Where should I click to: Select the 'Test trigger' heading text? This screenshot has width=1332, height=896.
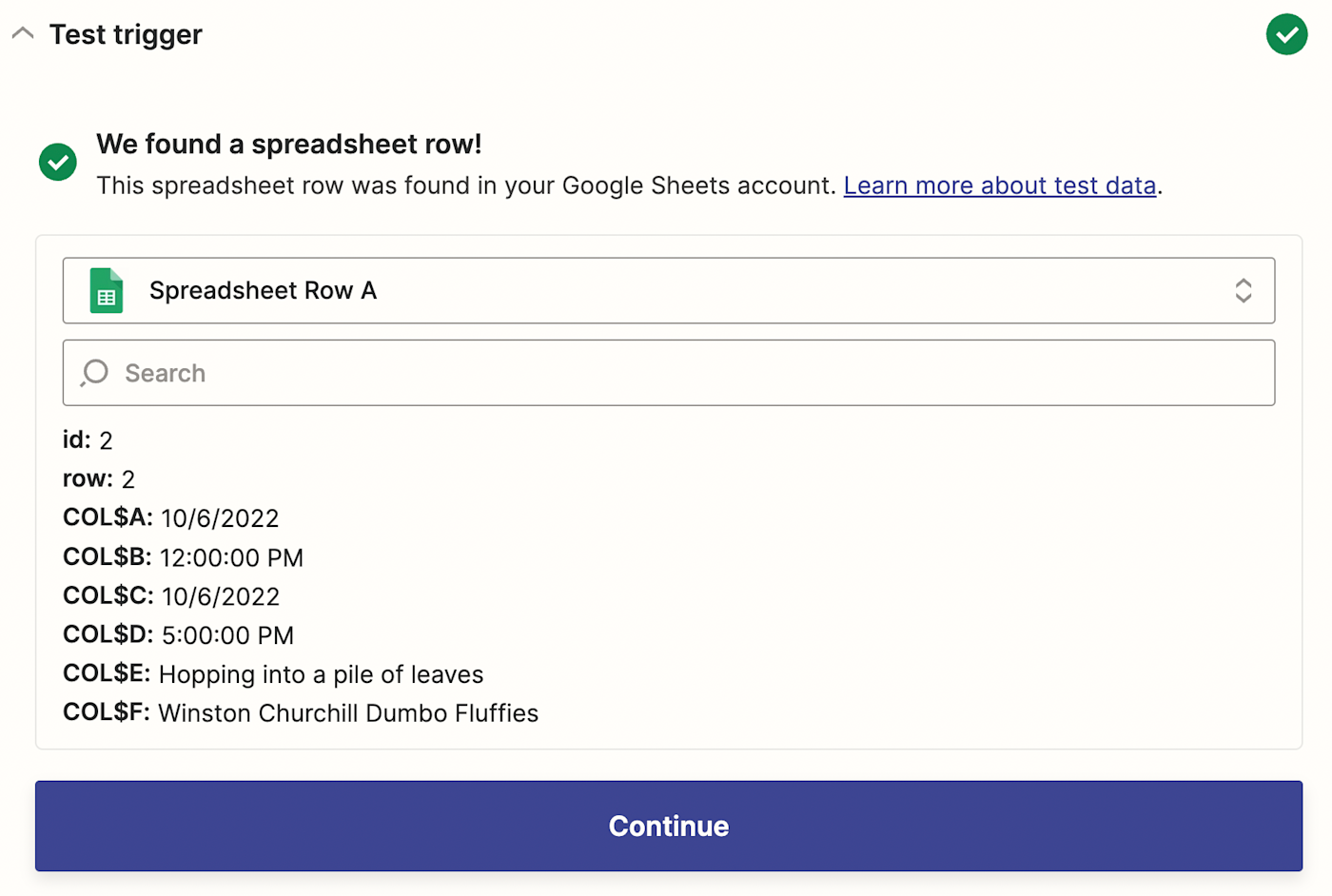pos(126,34)
